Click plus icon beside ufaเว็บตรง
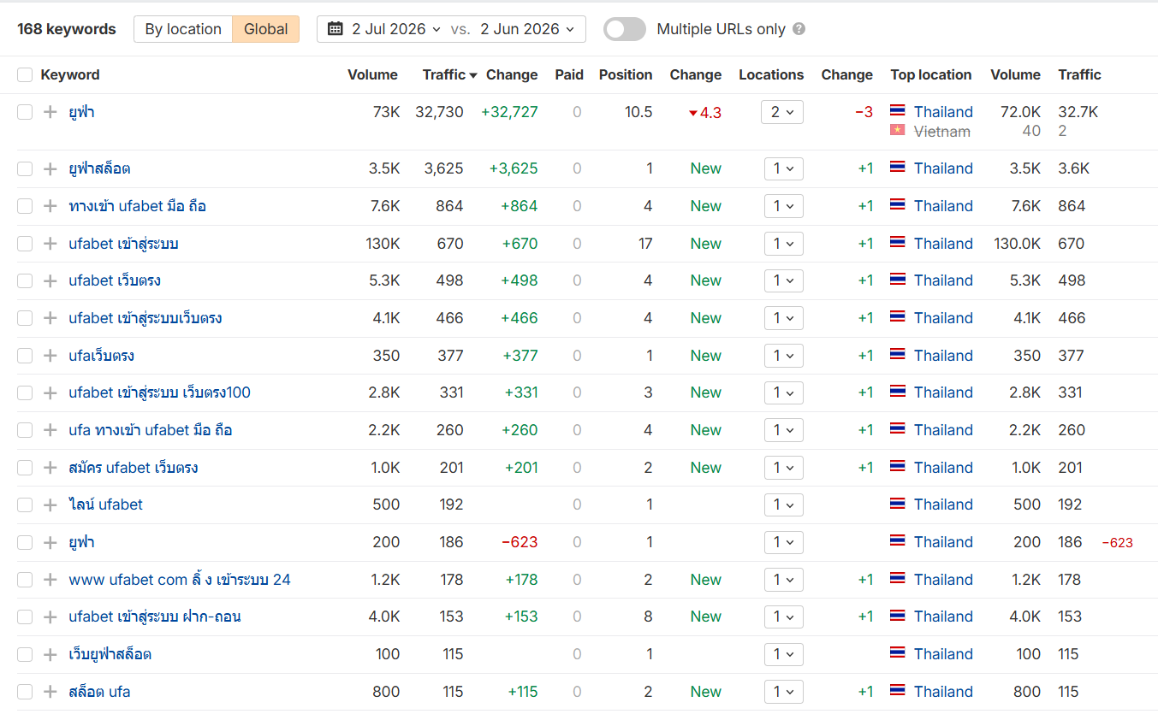This screenshot has width=1158, height=714. pyautogui.click(x=50, y=356)
